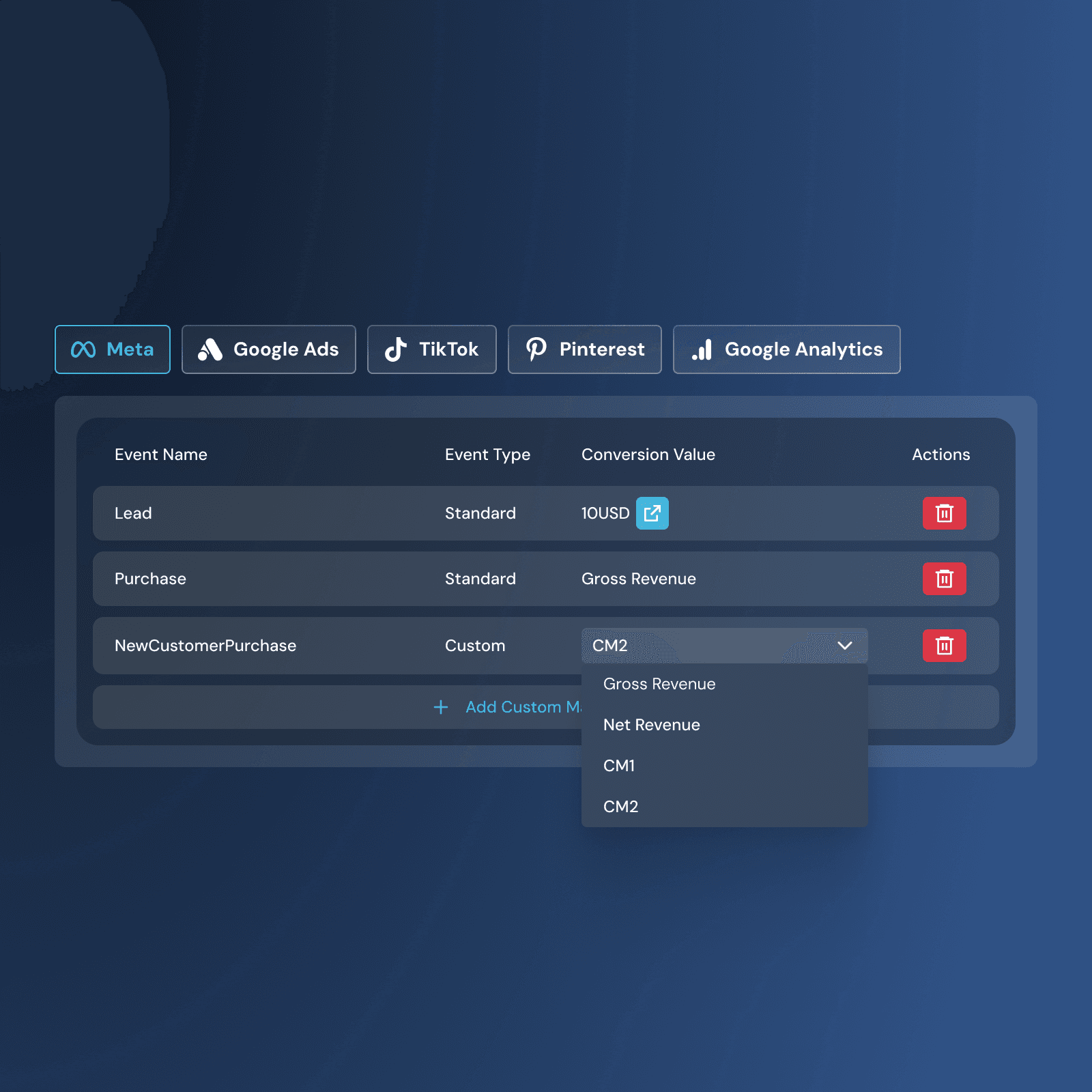The image size is (1092, 1092).
Task: Choose Net Revenue from the dropdown list
Action: (x=725, y=725)
